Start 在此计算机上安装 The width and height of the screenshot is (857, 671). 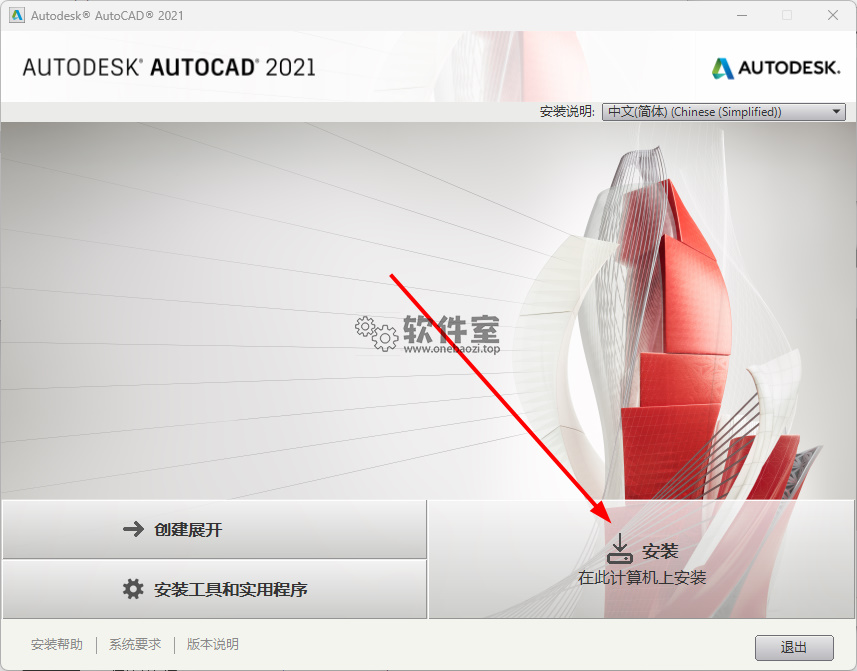coord(642,559)
